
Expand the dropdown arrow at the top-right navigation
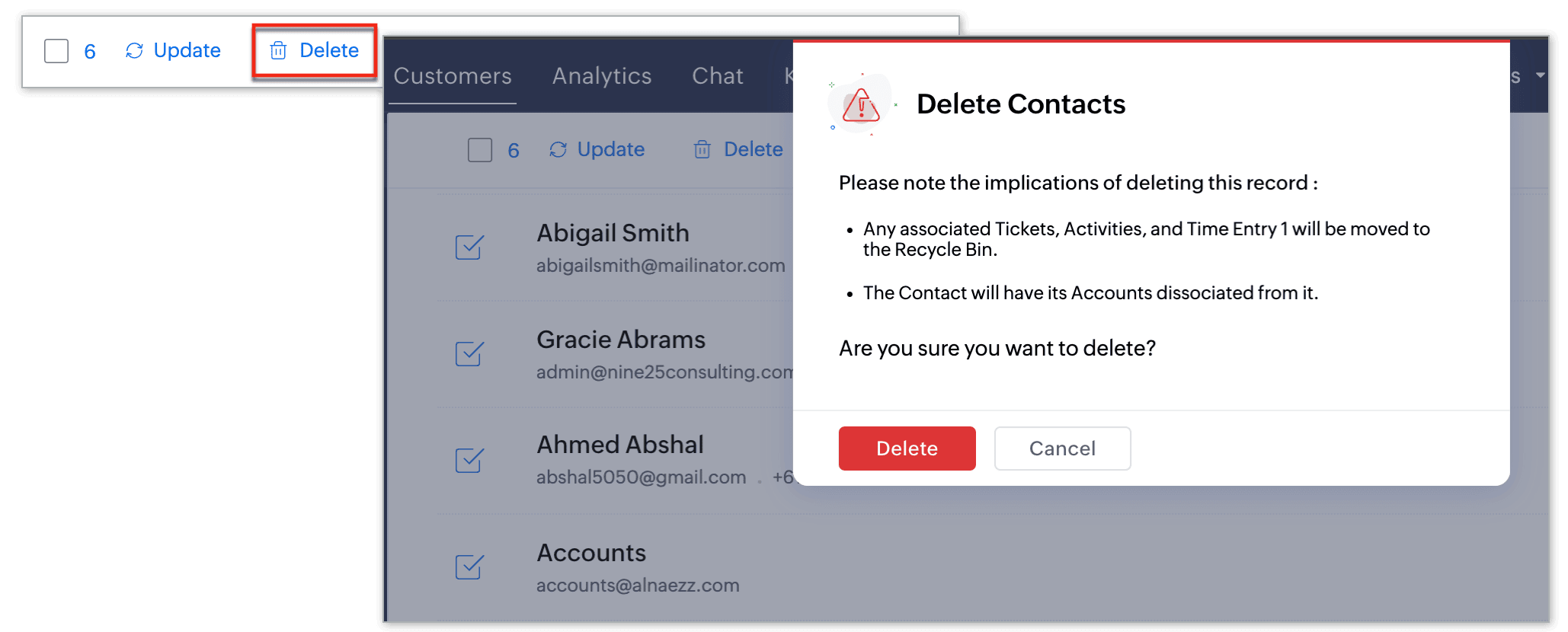pos(1540,75)
